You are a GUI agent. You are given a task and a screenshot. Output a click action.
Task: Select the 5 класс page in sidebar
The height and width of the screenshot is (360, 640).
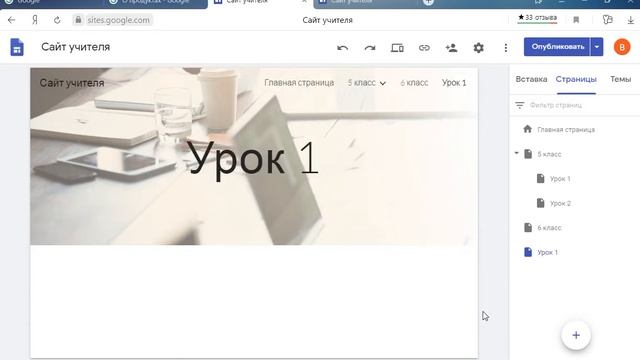click(x=549, y=154)
